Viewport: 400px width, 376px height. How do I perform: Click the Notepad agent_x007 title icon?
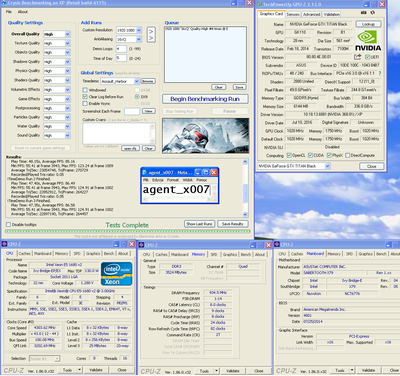[x=145, y=172]
